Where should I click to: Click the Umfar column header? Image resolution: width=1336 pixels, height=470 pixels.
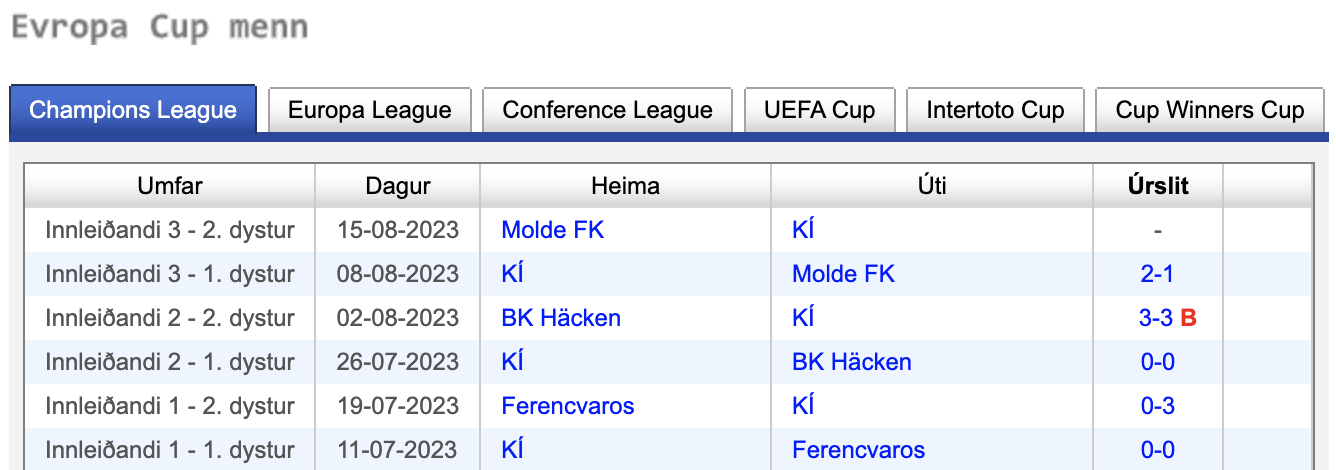(170, 186)
